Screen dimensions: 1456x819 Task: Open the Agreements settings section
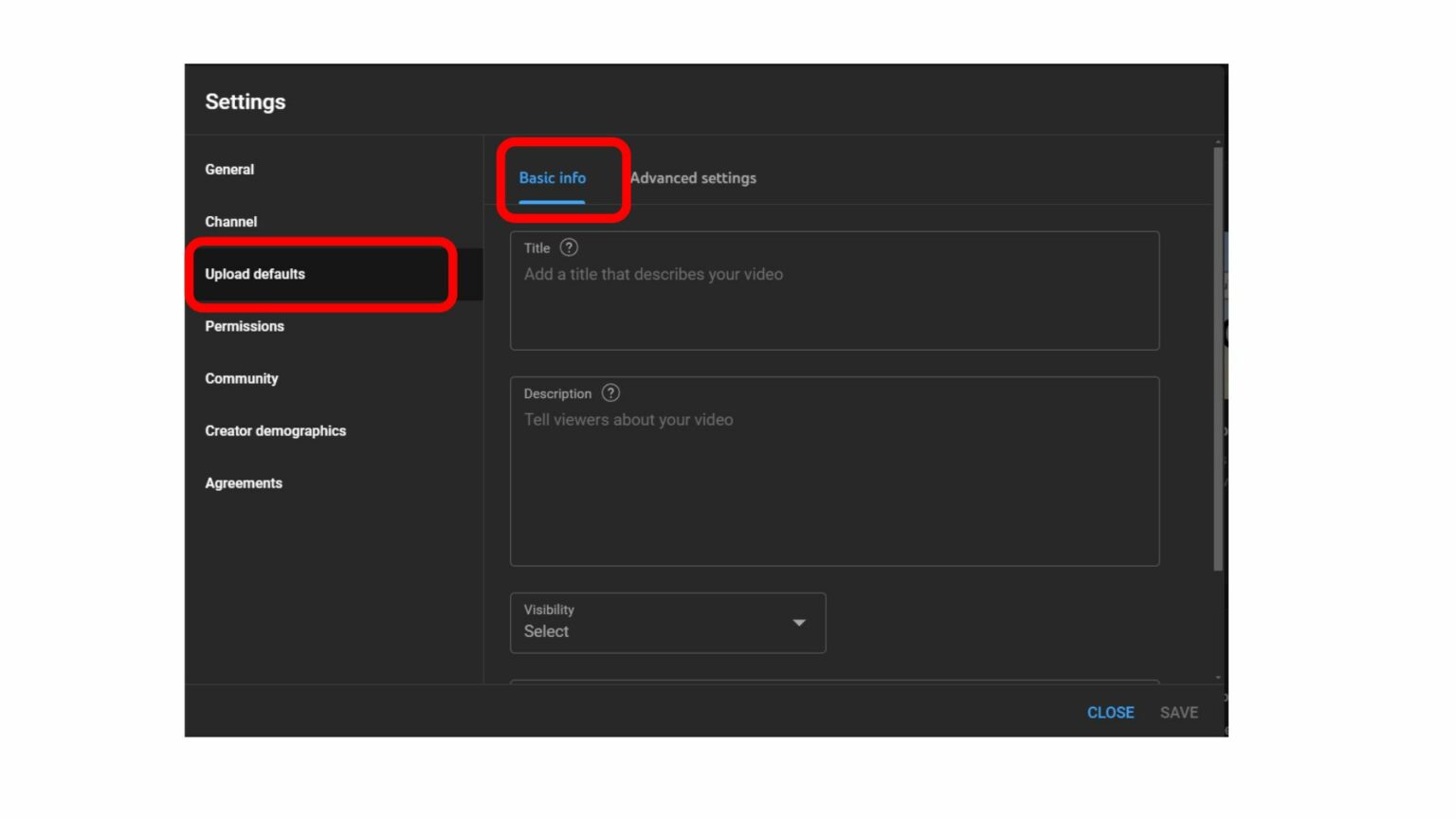click(x=244, y=482)
